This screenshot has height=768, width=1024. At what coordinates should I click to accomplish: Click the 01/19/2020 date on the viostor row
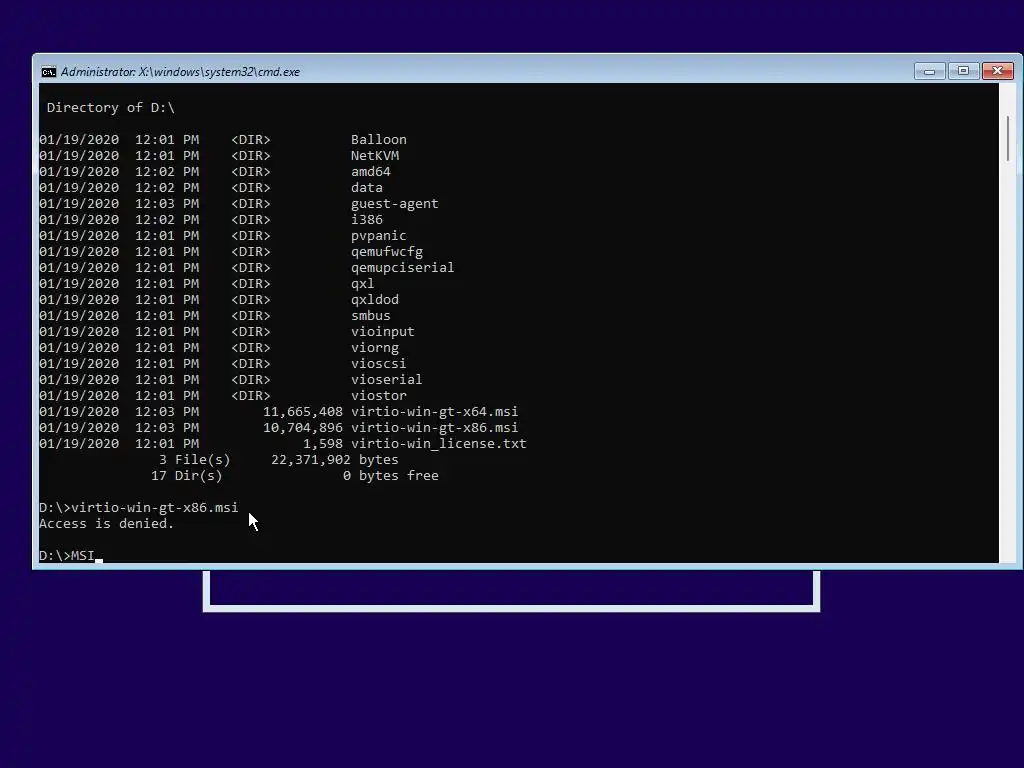pos(79,396)
